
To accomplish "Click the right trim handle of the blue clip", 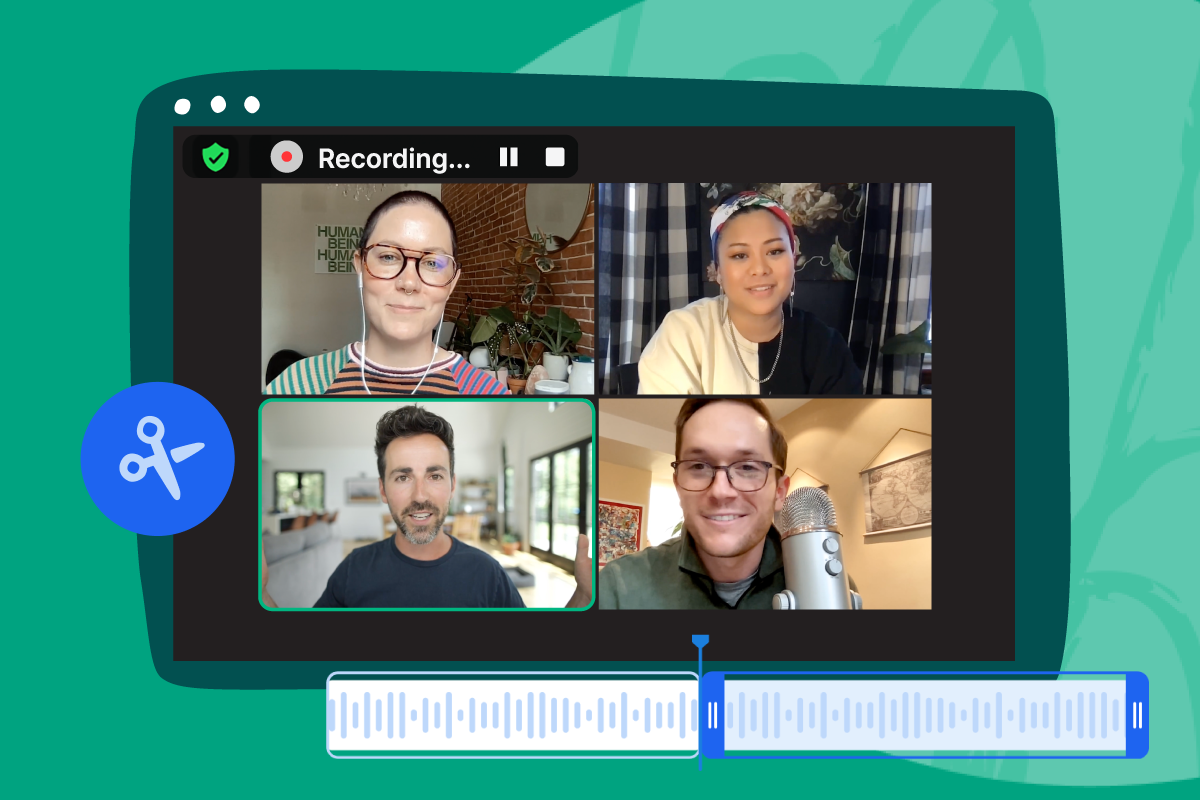I will tap(1137, 715).
